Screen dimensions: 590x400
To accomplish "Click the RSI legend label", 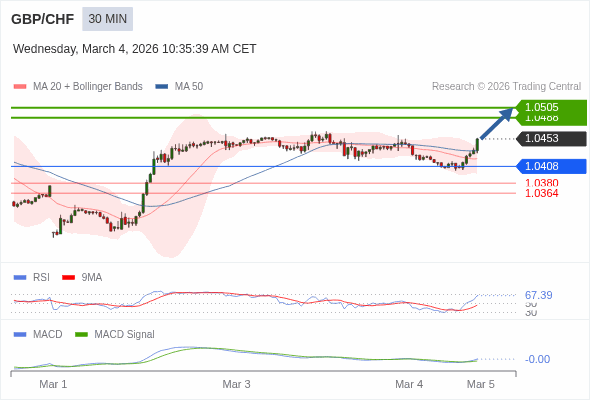I will (x=41, y=278).
